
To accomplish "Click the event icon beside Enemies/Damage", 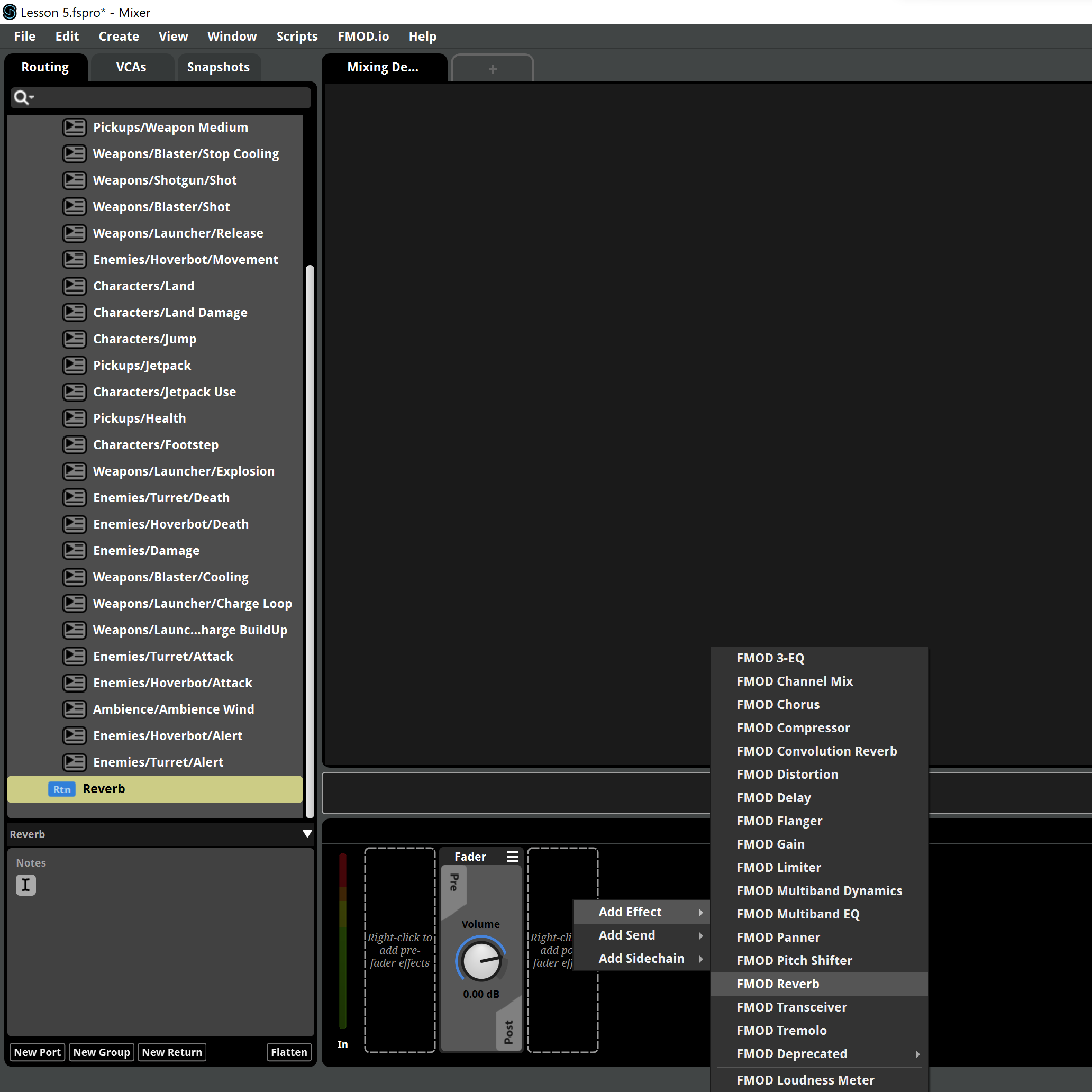I will pyautogui.click(x=74, y=551).
